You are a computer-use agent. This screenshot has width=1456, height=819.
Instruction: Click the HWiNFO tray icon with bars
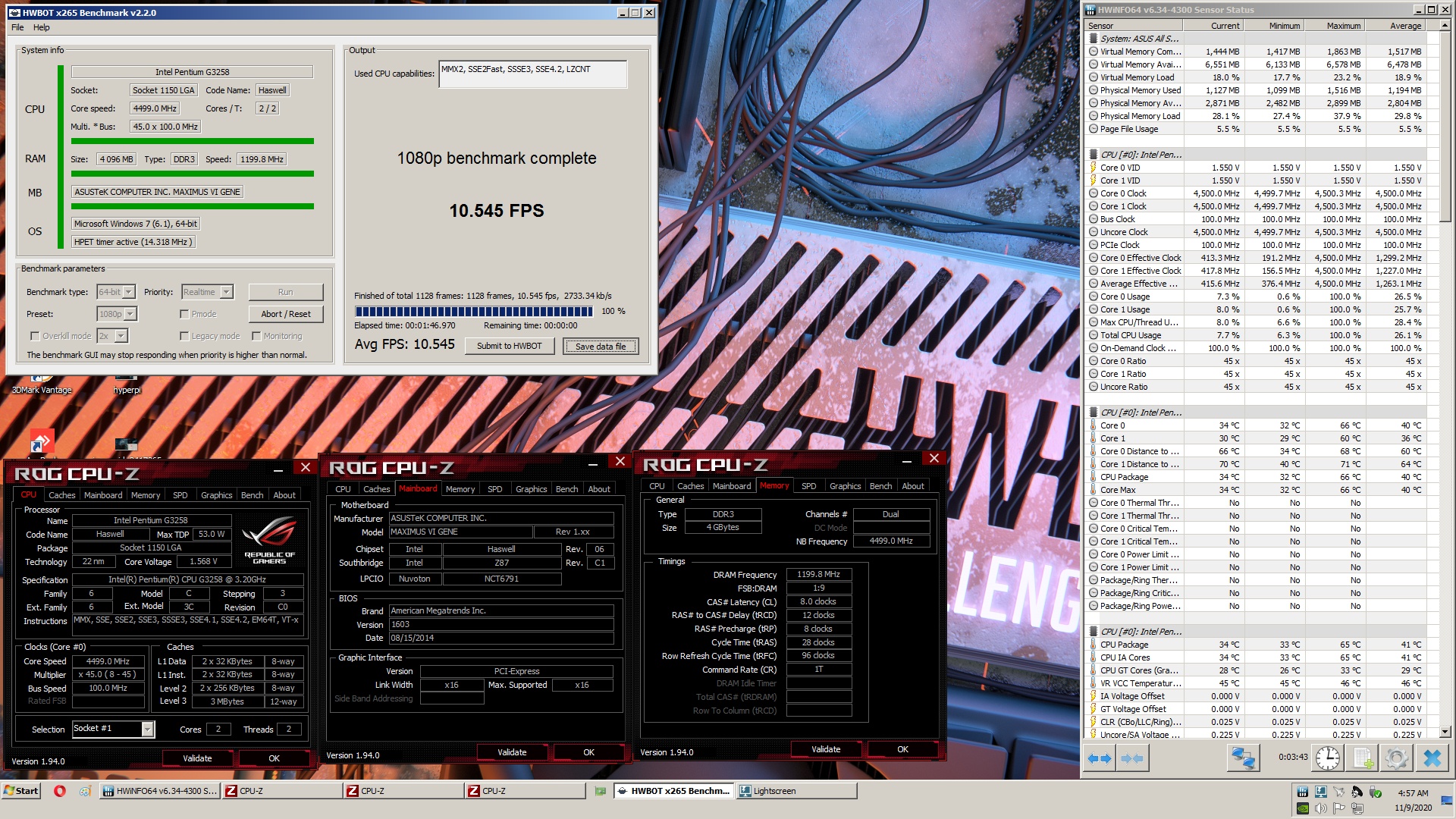click(1302, 792)
